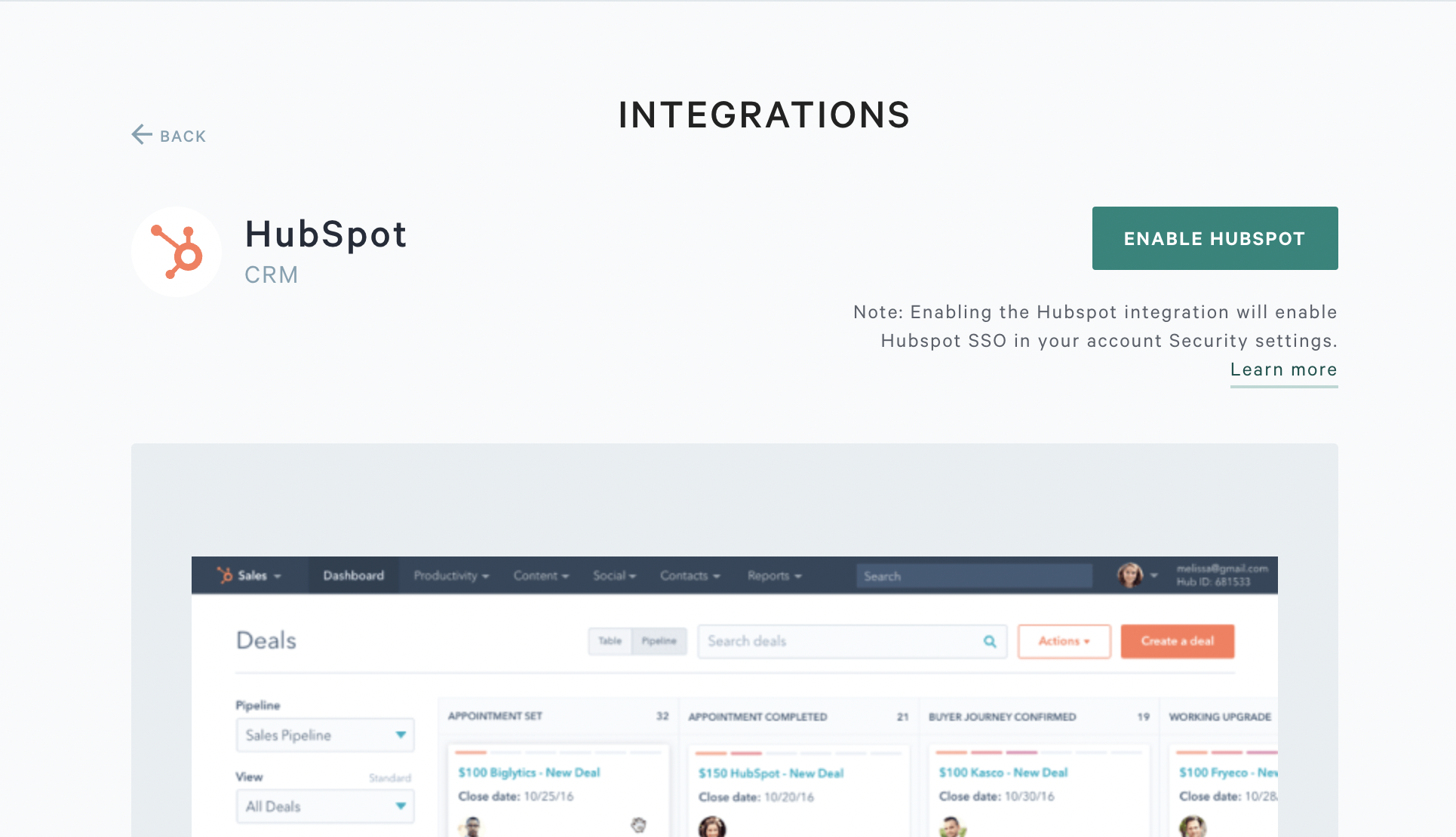
Task: Expand the Actions dropdown button
Action: [1064, 642]
